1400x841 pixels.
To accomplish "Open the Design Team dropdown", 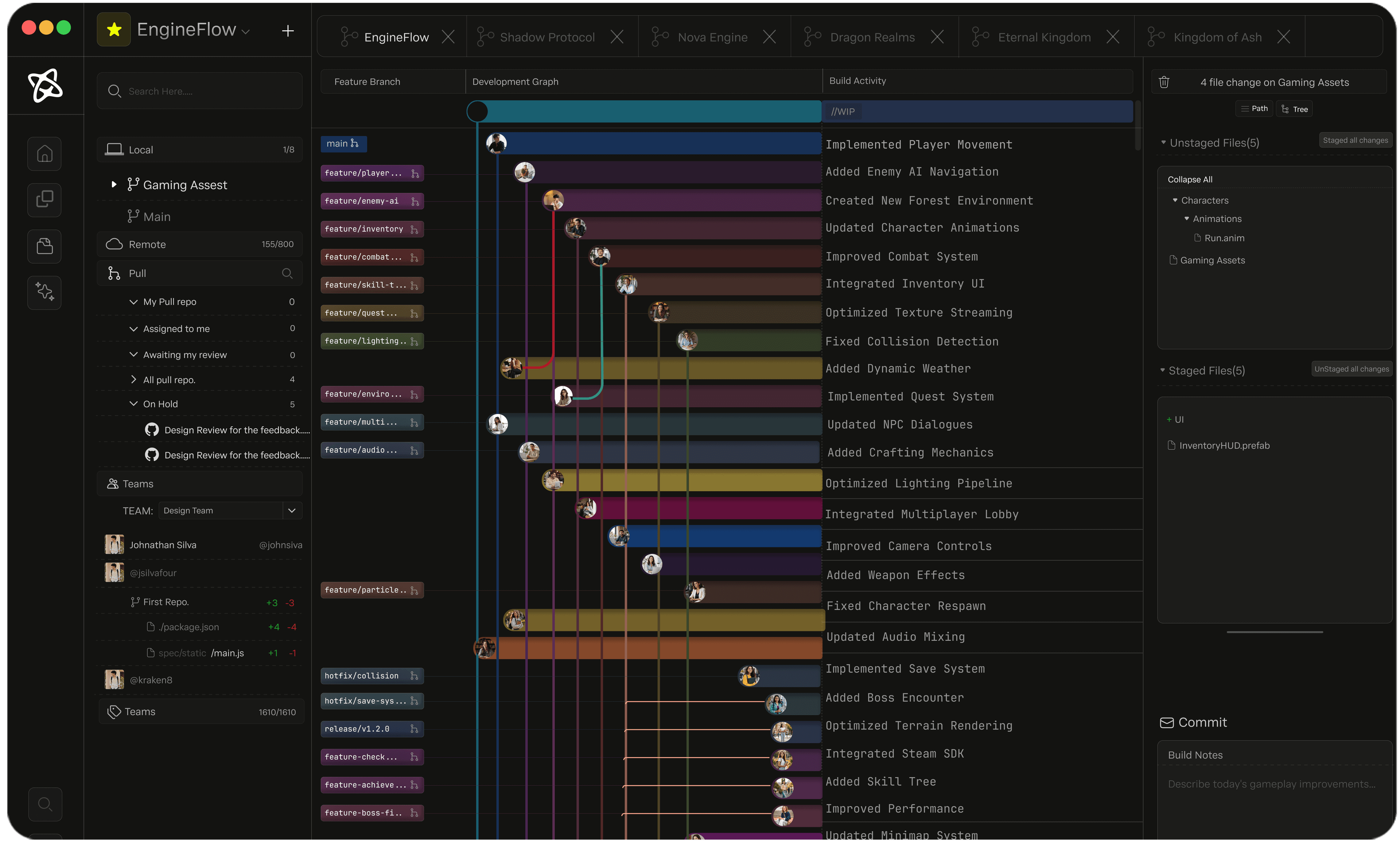I will [x=292, y=511].
